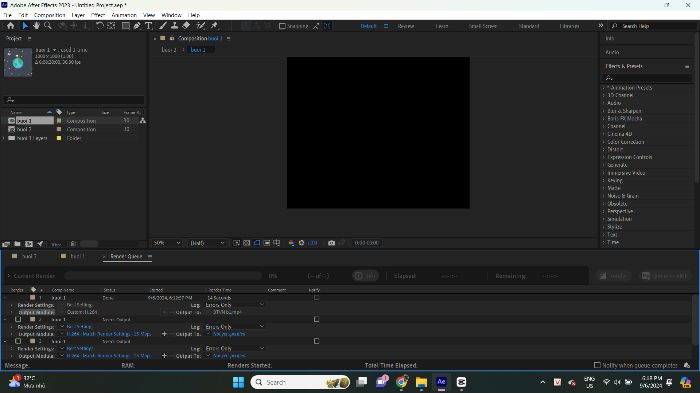Open the Effect menu
700x393 pixels.
[98, 15]
